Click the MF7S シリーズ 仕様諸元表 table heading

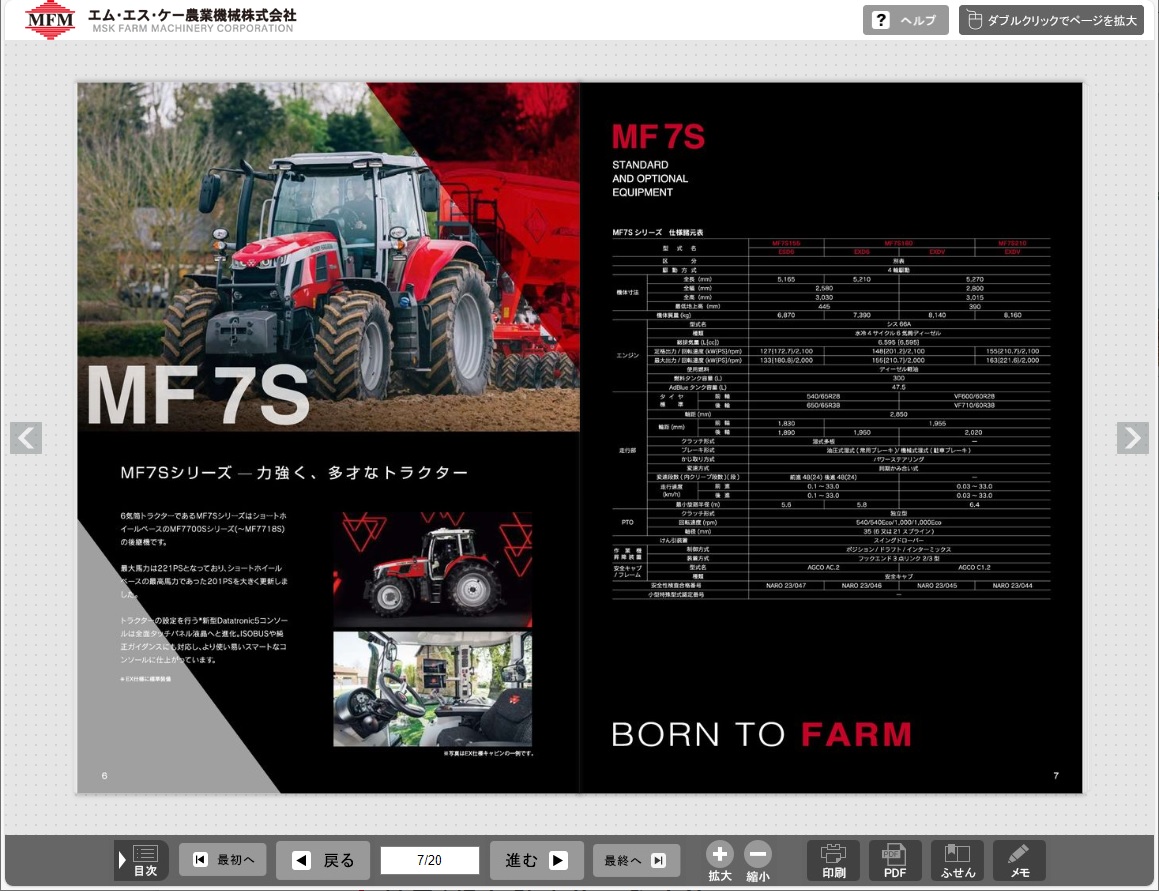657,232
